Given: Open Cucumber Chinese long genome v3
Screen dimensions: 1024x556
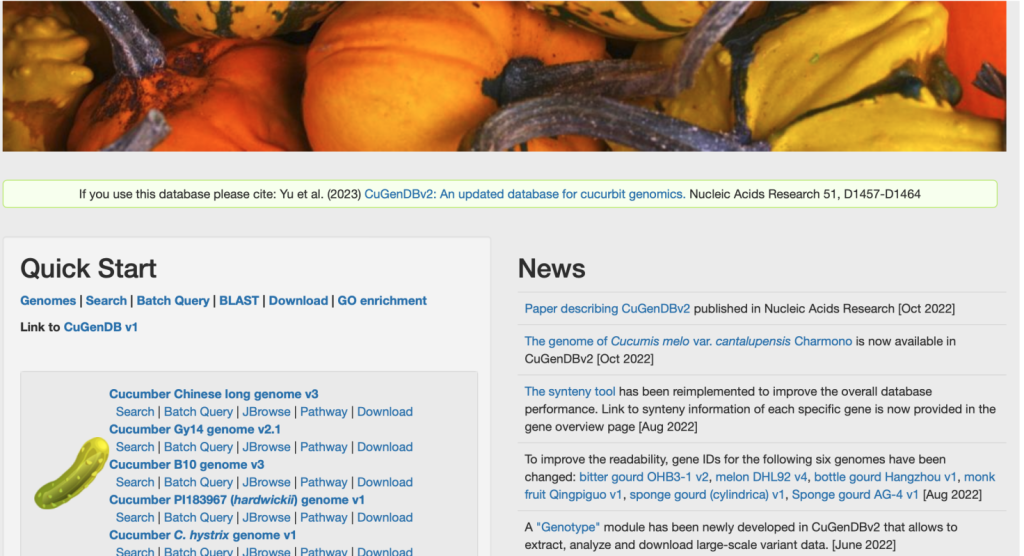Looking at the screenshot, I should point(214,394).
